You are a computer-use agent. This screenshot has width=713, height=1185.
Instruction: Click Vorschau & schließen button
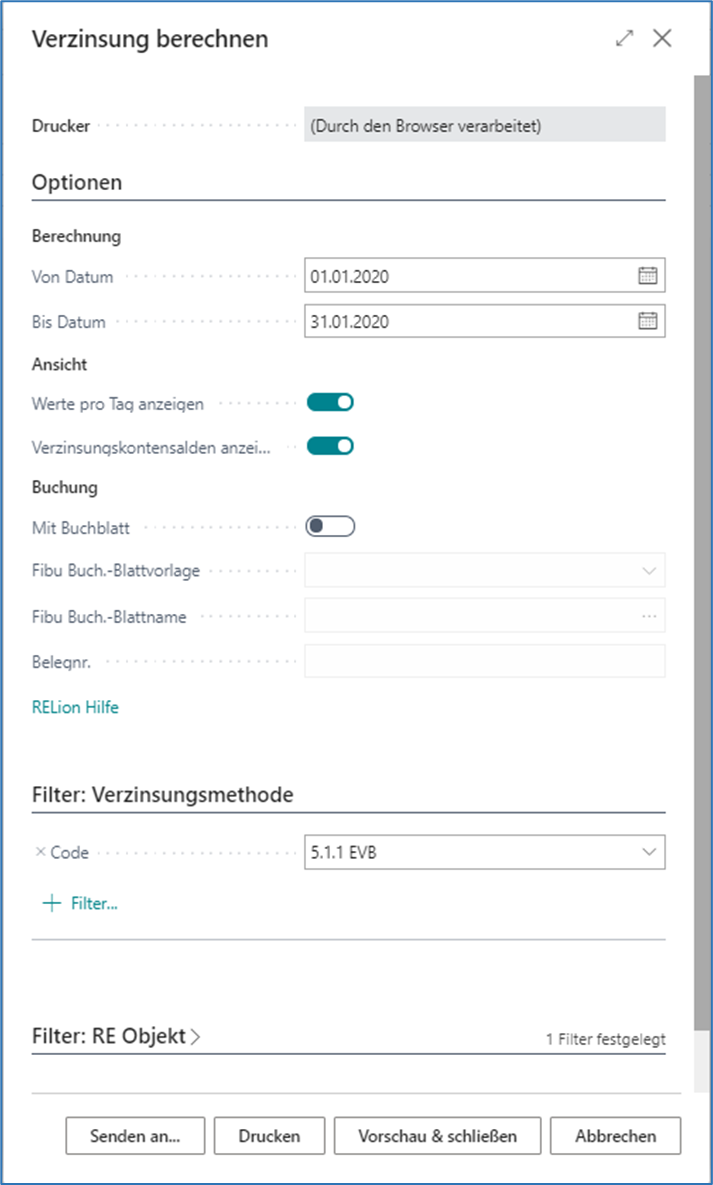pos(437,1136)
